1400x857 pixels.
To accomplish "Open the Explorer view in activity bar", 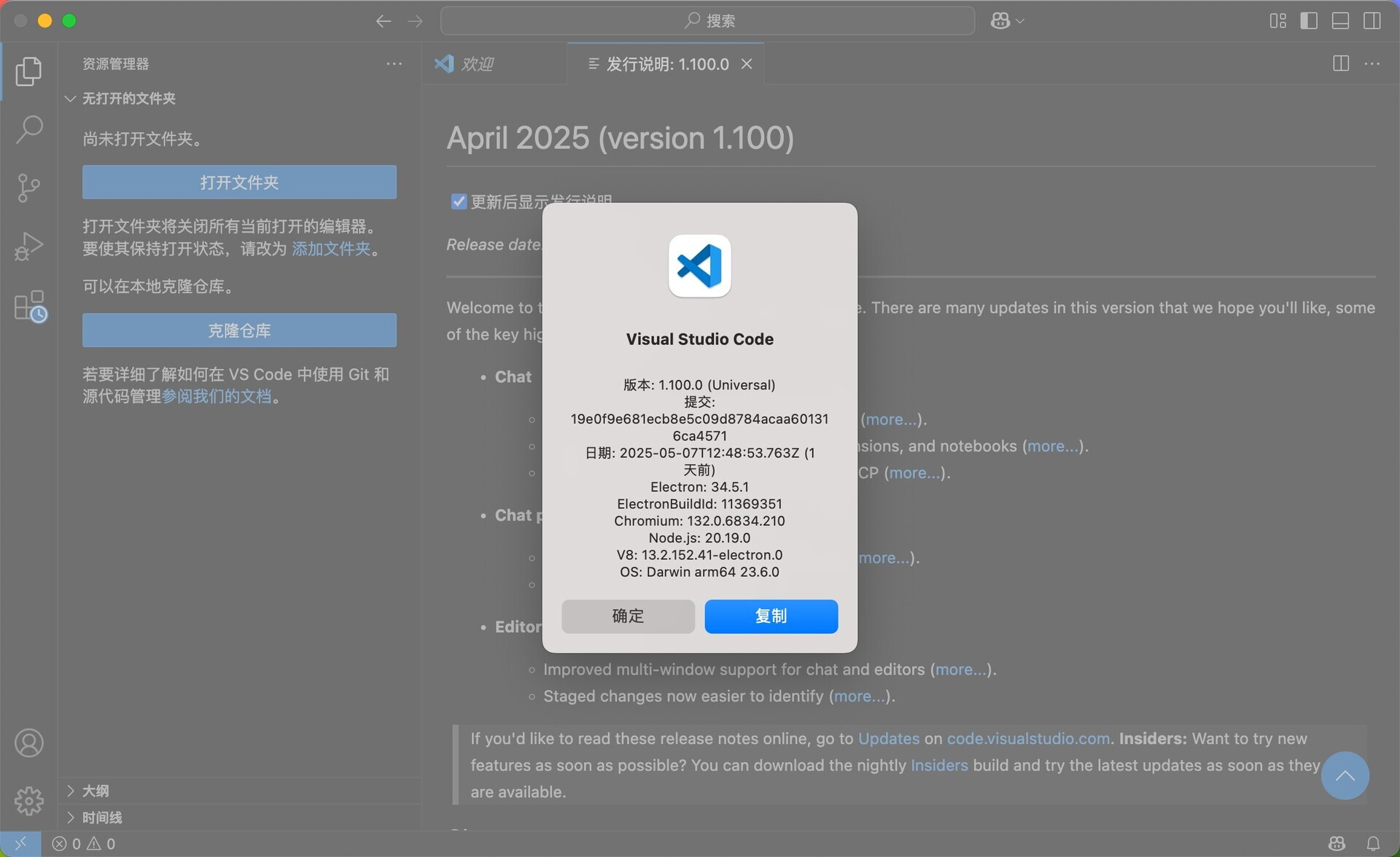I will [28, 71].
